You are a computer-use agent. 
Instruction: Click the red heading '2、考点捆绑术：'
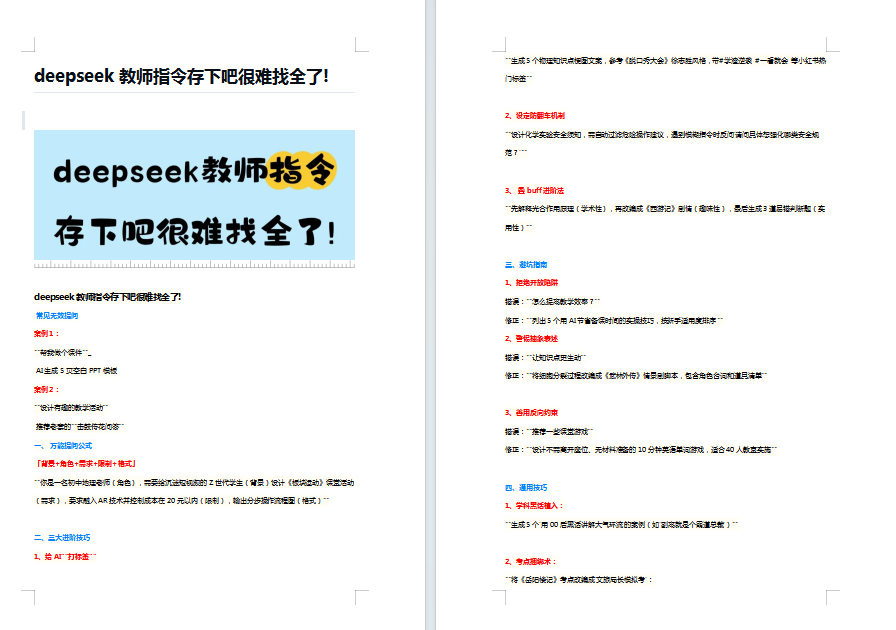click(x=531, y=562)
